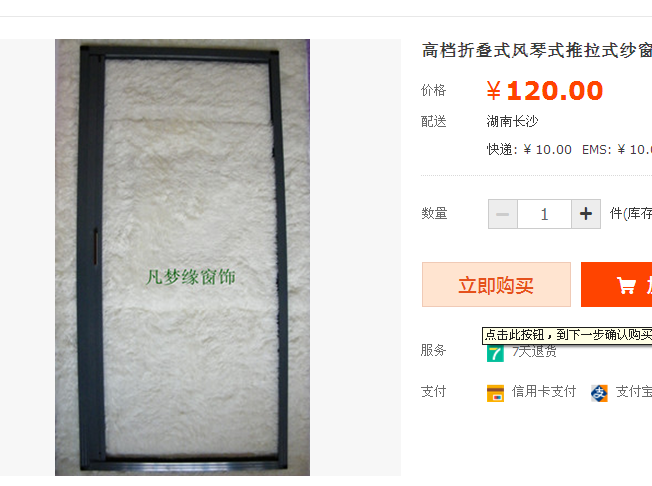The image size is (652, 486).
Task: Open the main product photo of screen frame
Action: tap(182, 257)
